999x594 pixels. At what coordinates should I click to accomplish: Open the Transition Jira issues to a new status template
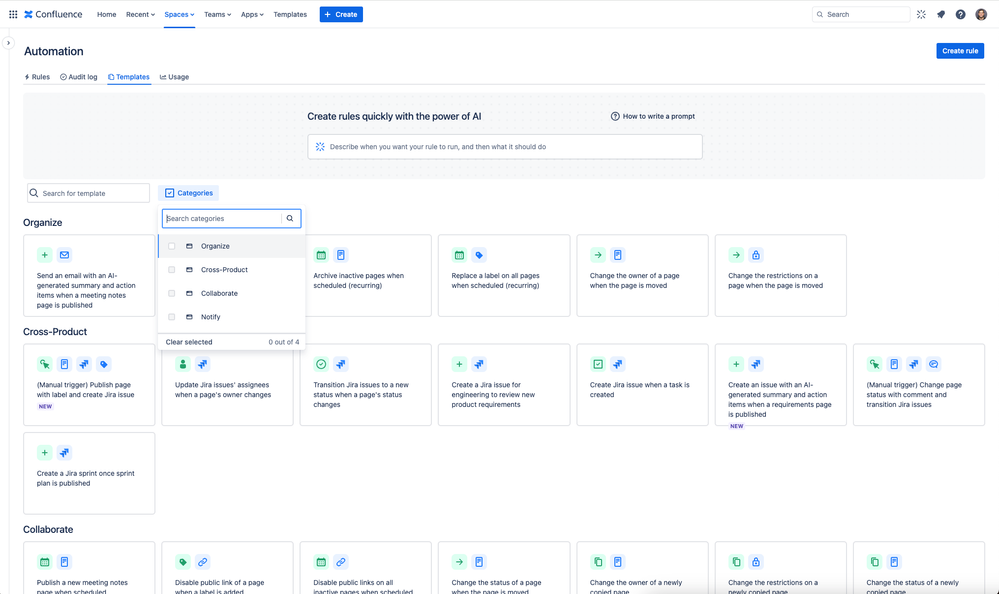coord(366,384)
